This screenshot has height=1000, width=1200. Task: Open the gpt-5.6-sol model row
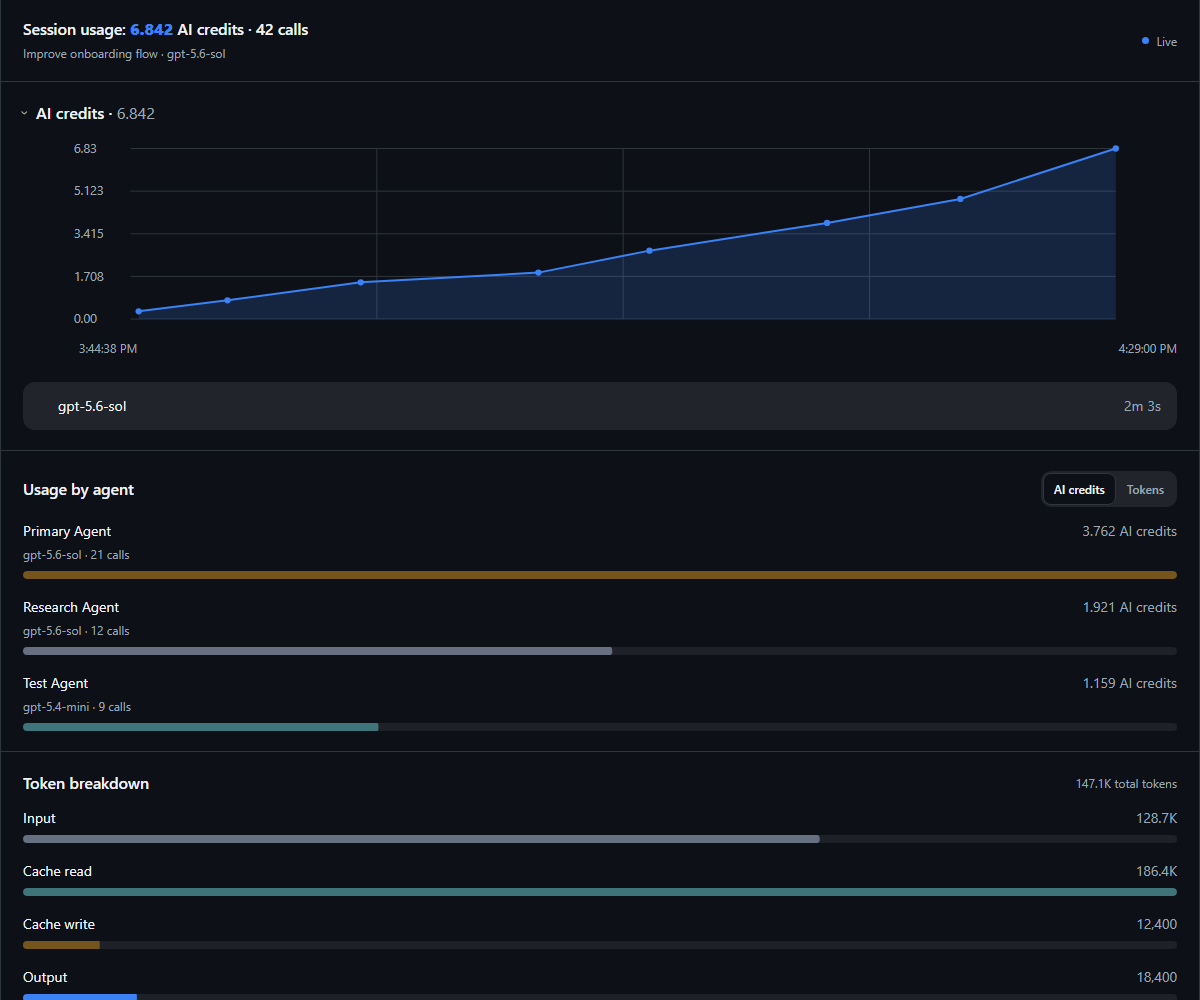point(600,406)
